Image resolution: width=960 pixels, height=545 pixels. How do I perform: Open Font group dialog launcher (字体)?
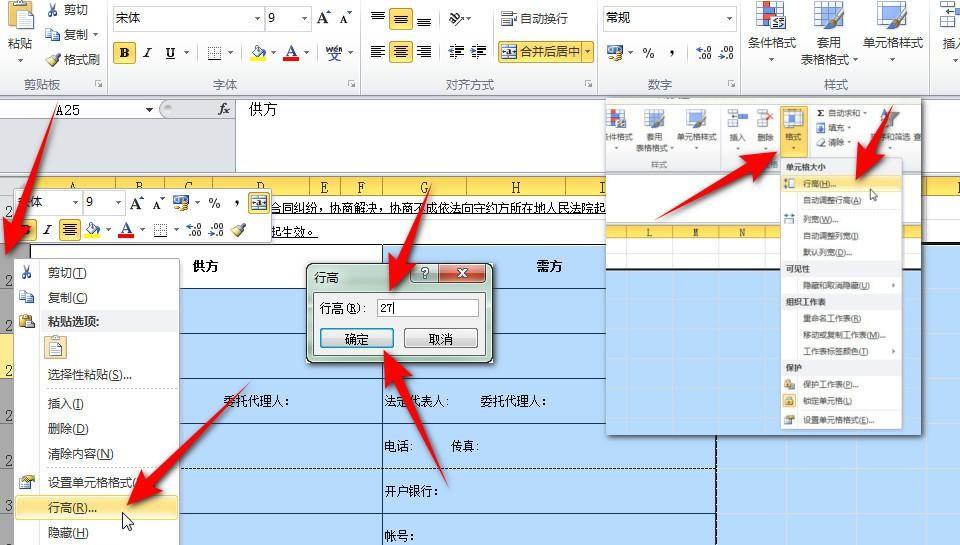351,84
